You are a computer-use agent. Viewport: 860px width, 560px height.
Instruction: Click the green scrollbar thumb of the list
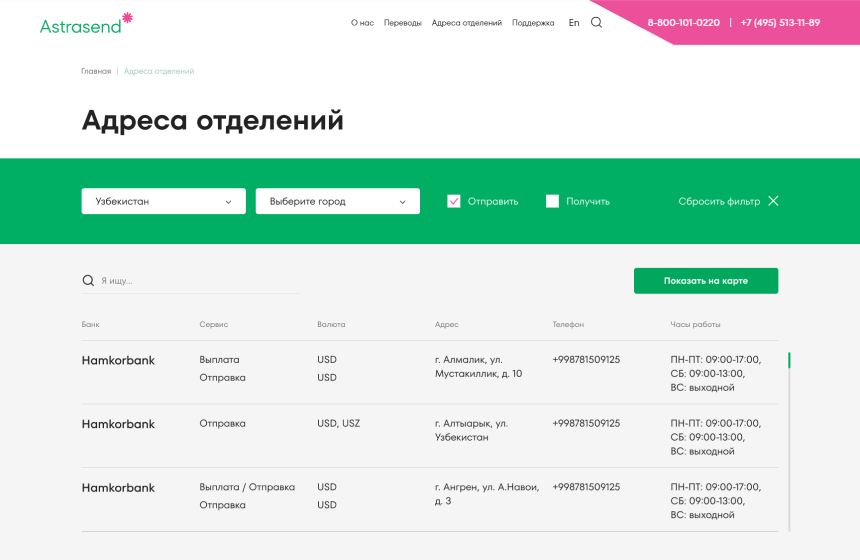(x=789, y=360)
